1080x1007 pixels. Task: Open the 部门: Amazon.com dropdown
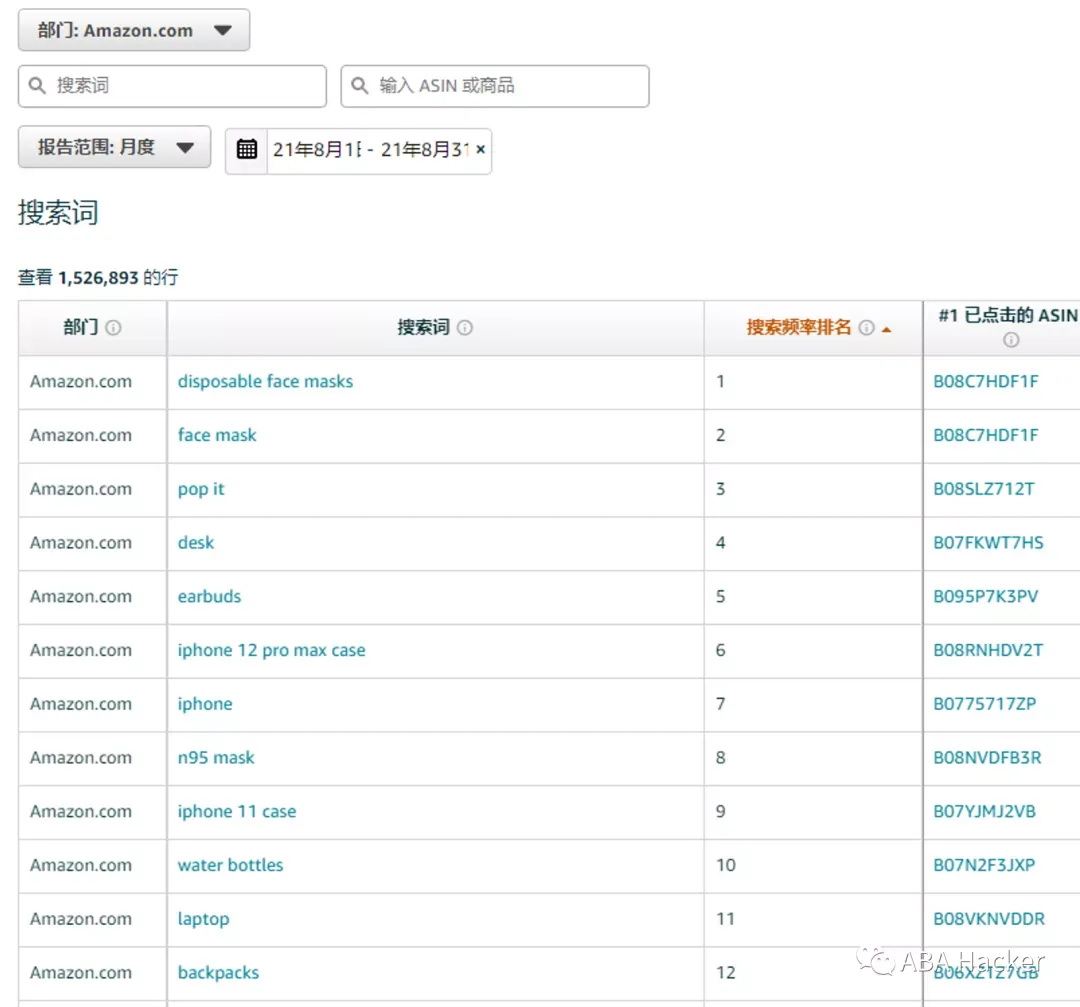[134, 30]
